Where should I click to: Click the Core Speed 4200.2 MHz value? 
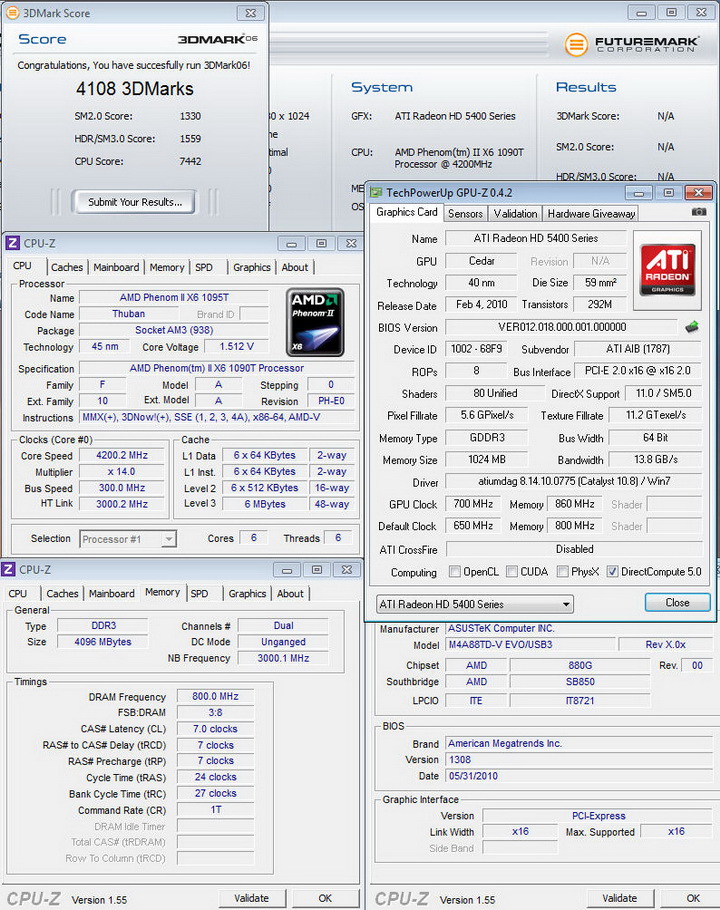pos(121,456)
